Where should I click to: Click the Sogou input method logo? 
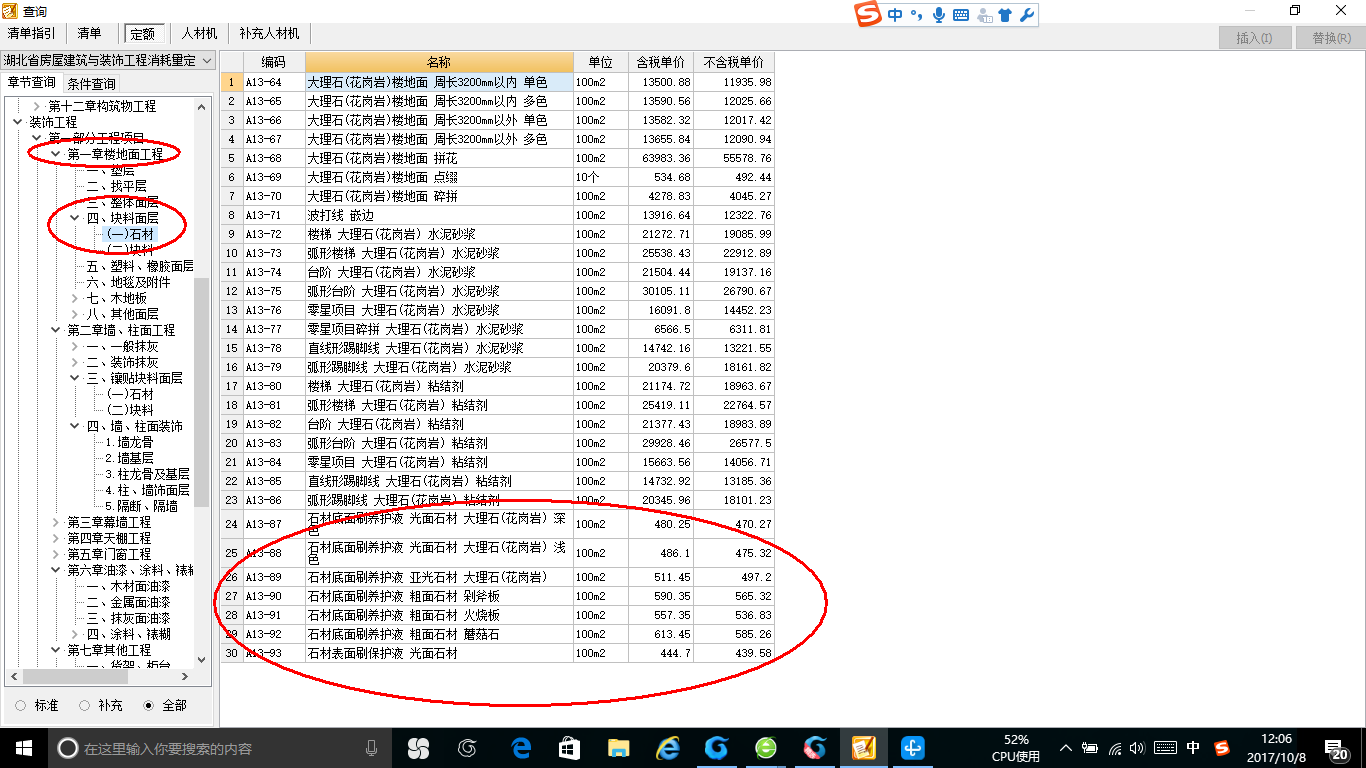pyautogui.click(x=868, y=14)
